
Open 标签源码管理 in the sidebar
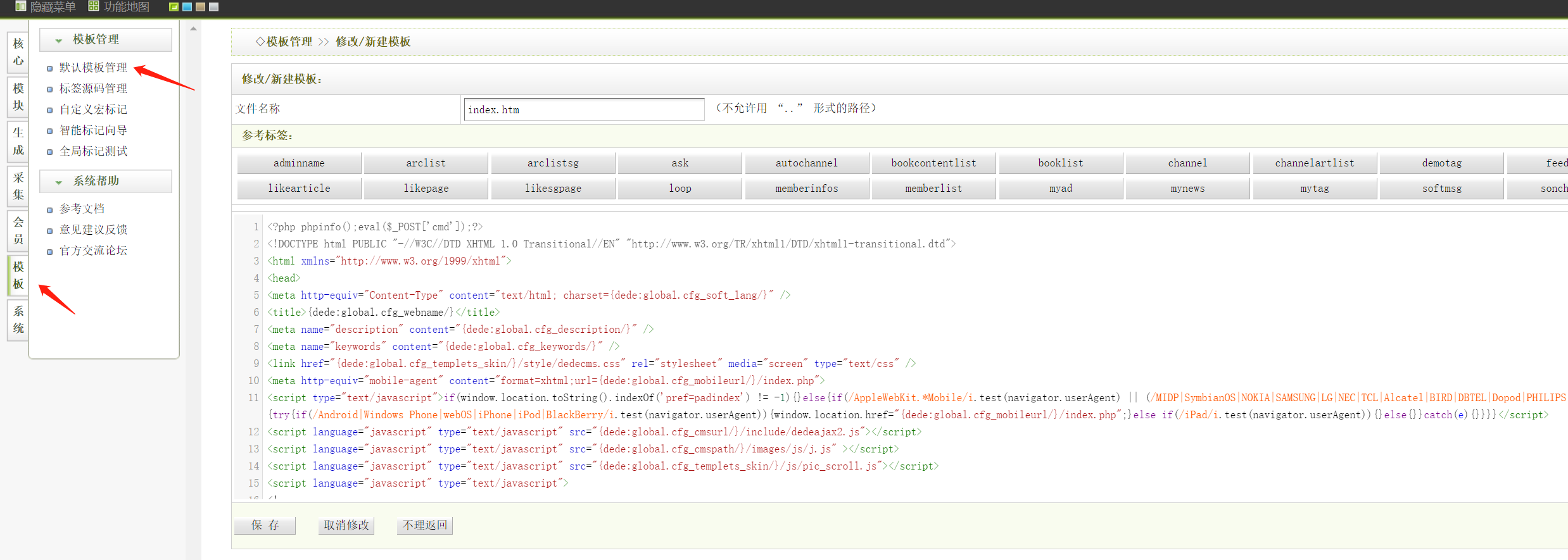(93, 89)
